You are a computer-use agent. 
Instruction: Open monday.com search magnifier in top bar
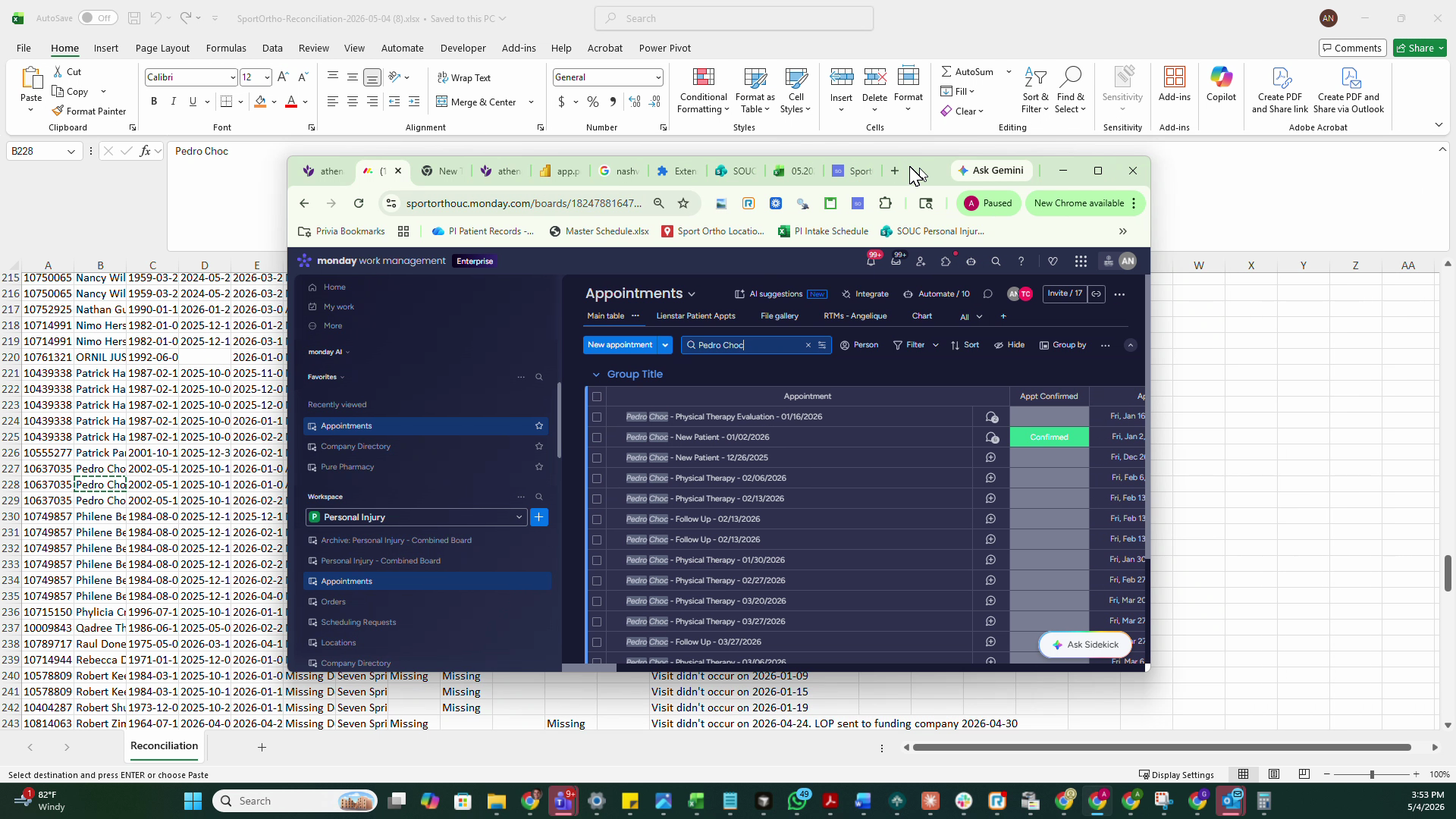[x=996, y=261]
